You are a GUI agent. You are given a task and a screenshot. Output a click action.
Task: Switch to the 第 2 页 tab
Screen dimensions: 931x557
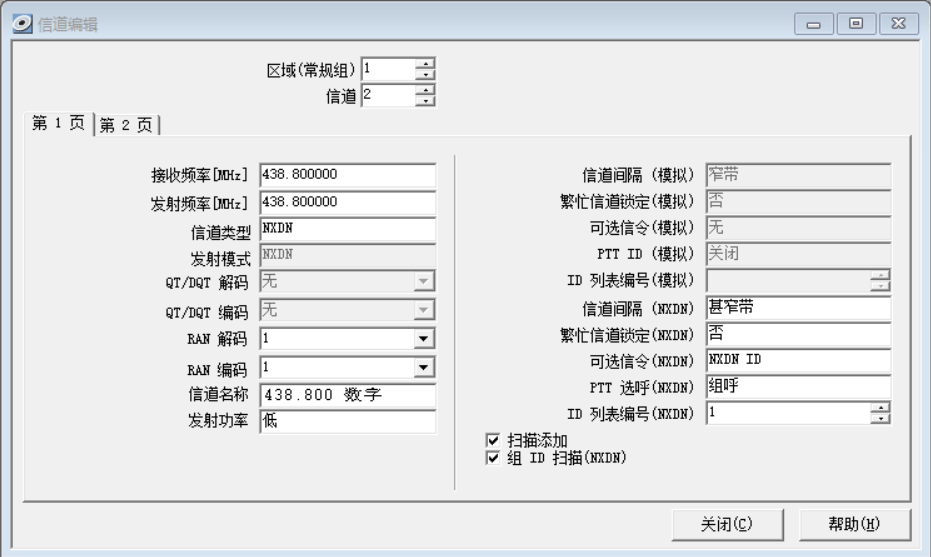(127, 125)
